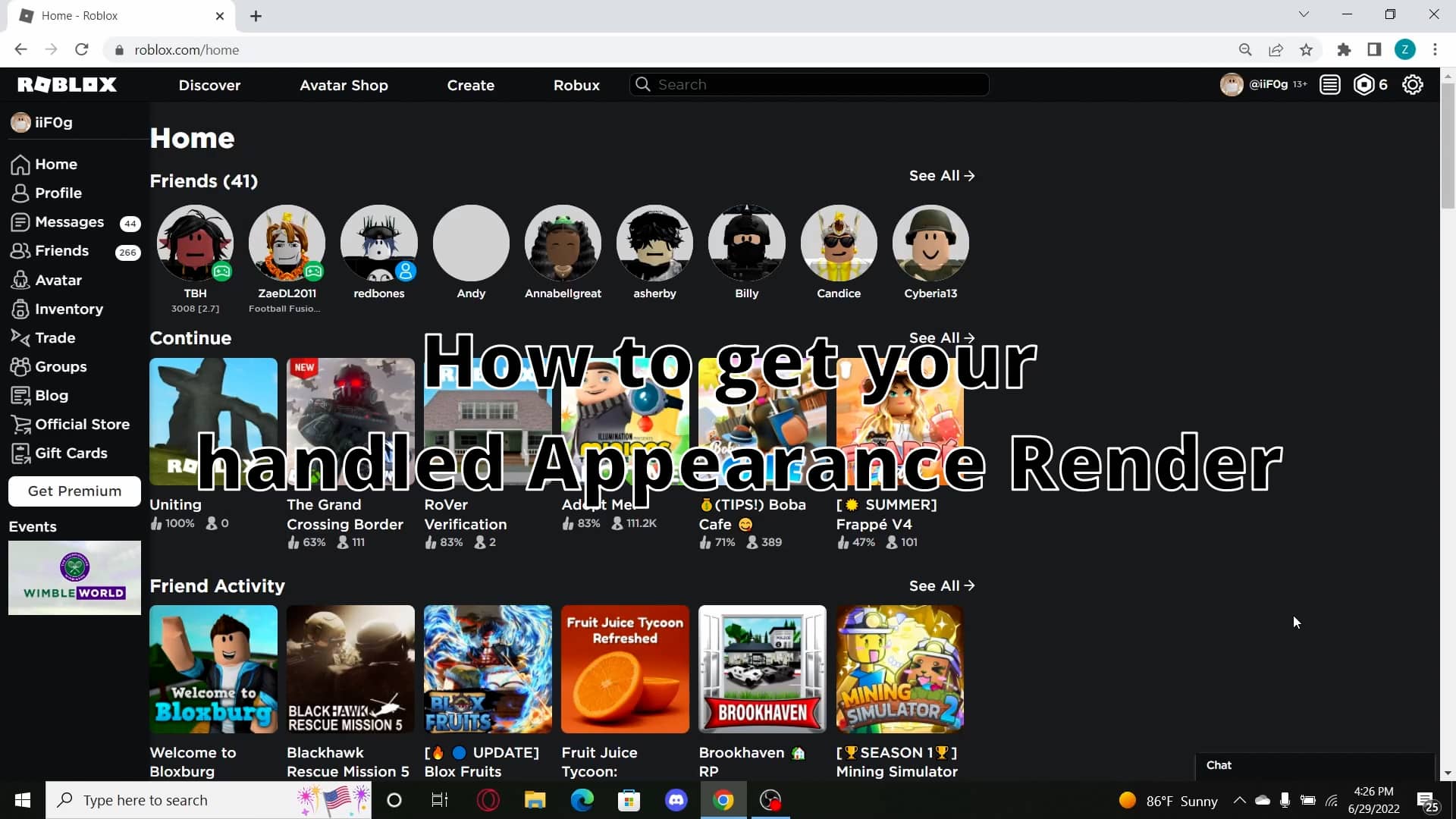Open the settings gear in the top bar
This screenshot has height=819, width=1456.
pyautogui.click(x=1413, y=84)
